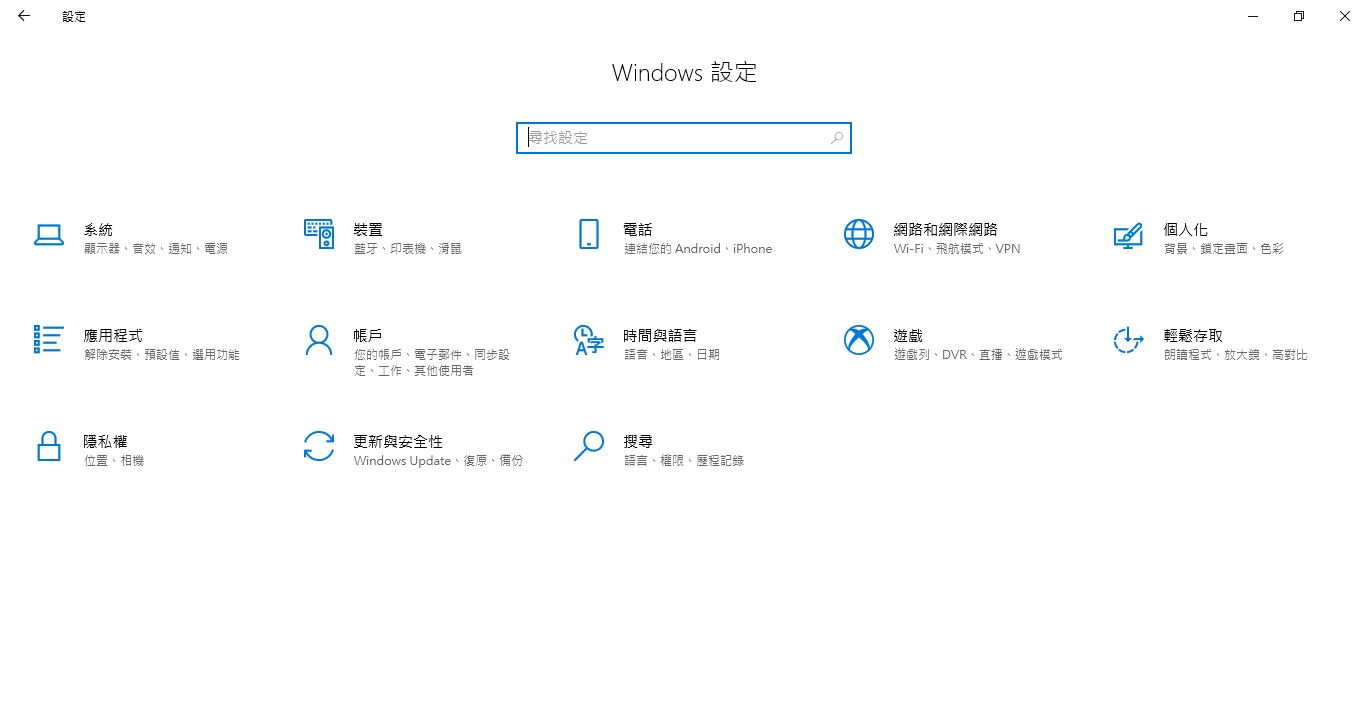Click the 'Wi-Fi、飛航模式、VPN' description
Screen dimensions: 1368x728
(957, 249)
